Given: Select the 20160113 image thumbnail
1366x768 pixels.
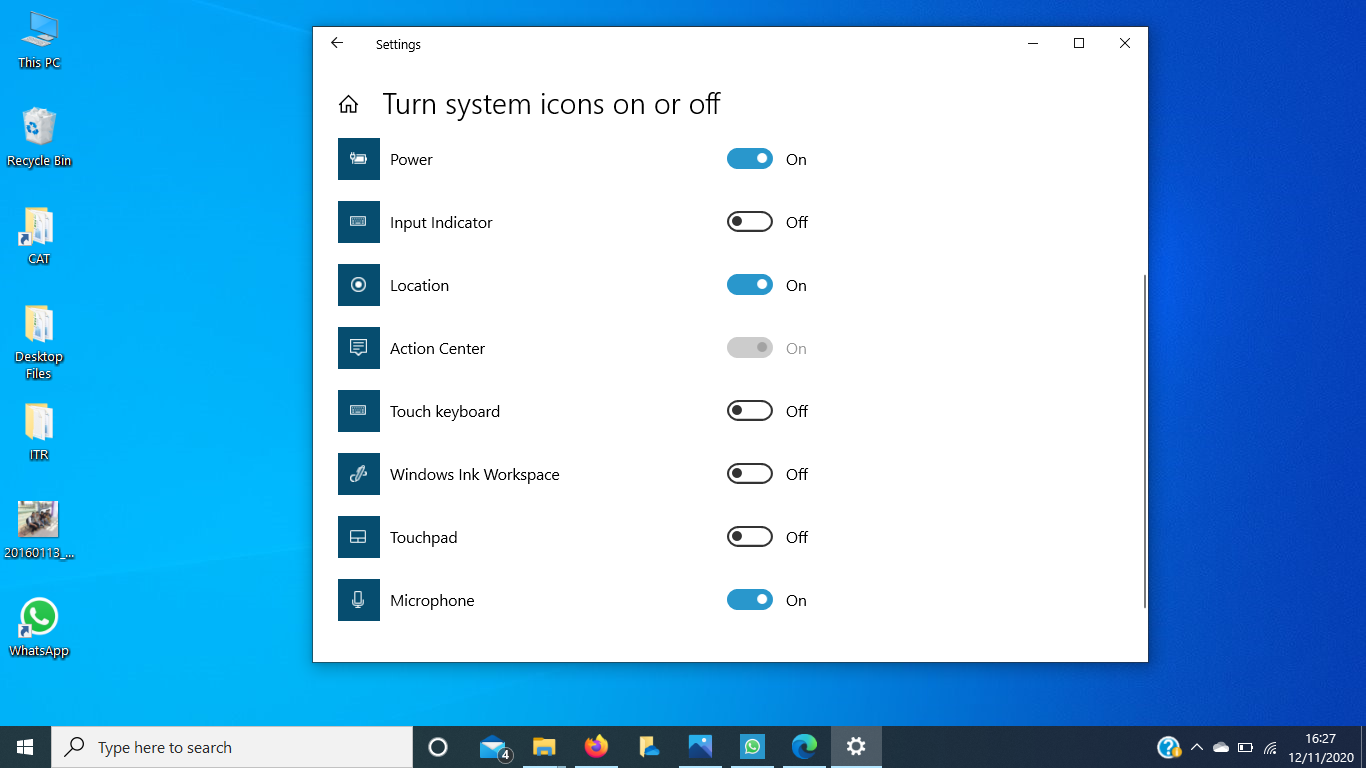Looking at the screenshot, I should pyautogui.click(x=39, y=530).
